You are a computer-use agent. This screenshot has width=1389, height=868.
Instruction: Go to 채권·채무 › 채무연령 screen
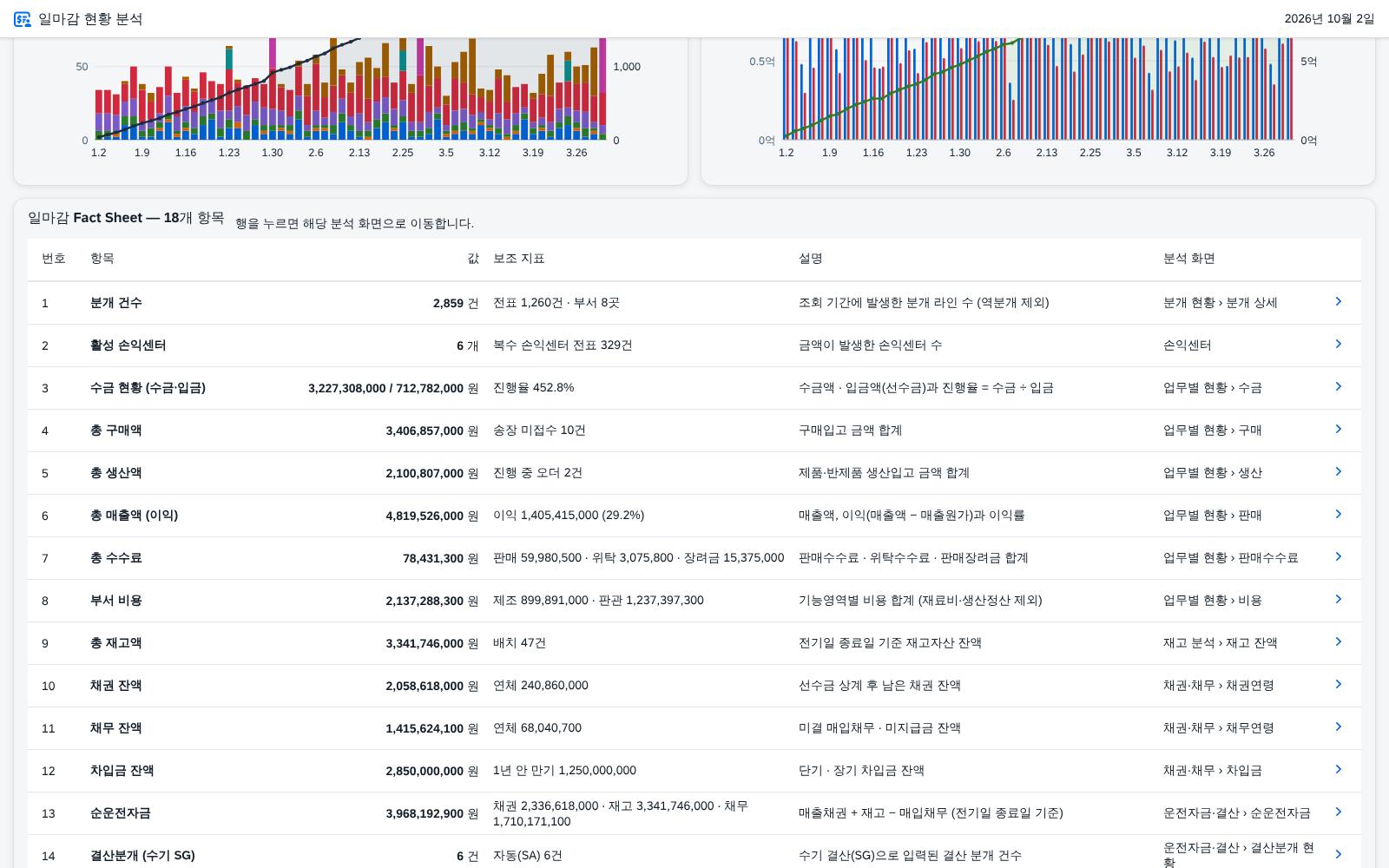(1219, 728)
